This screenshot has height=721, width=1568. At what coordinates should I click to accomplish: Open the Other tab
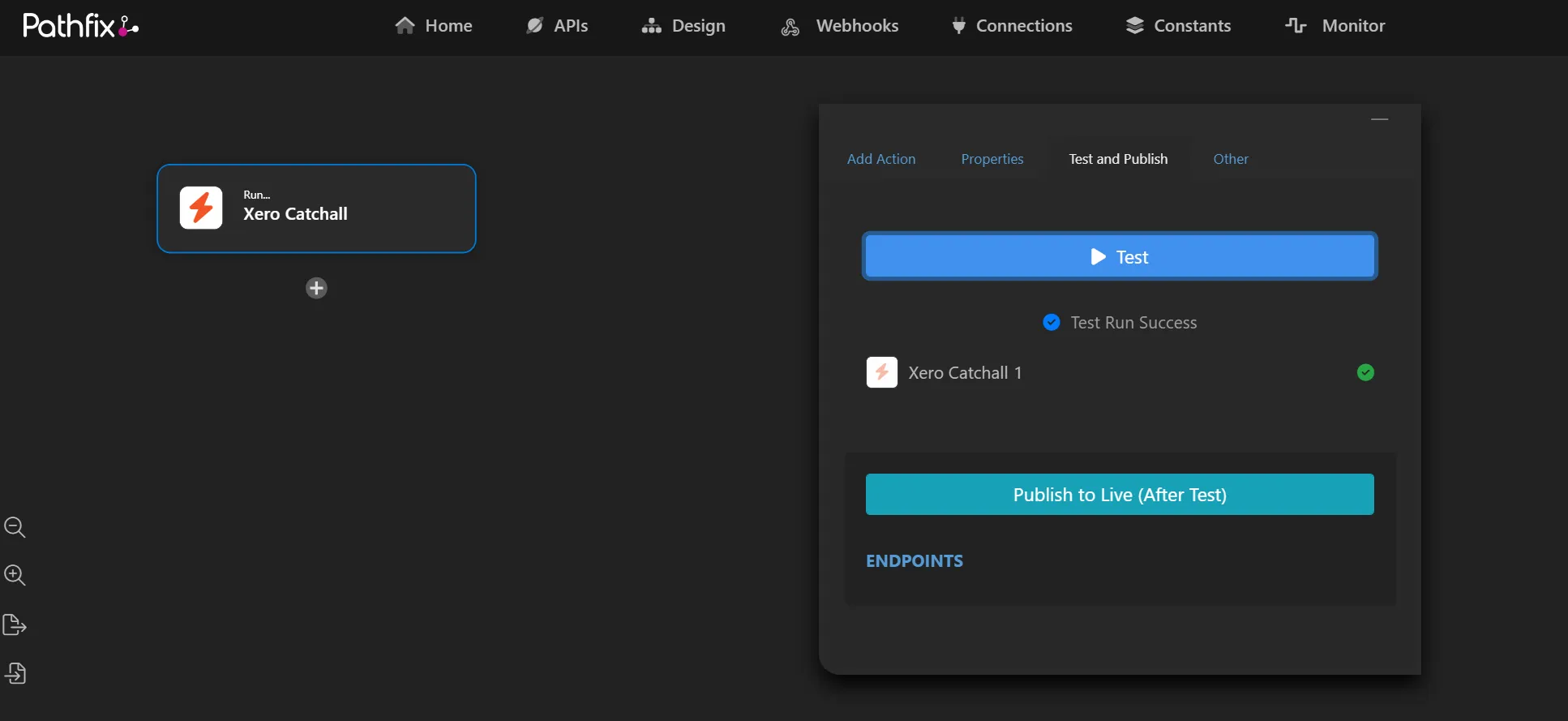point(1231,159)
